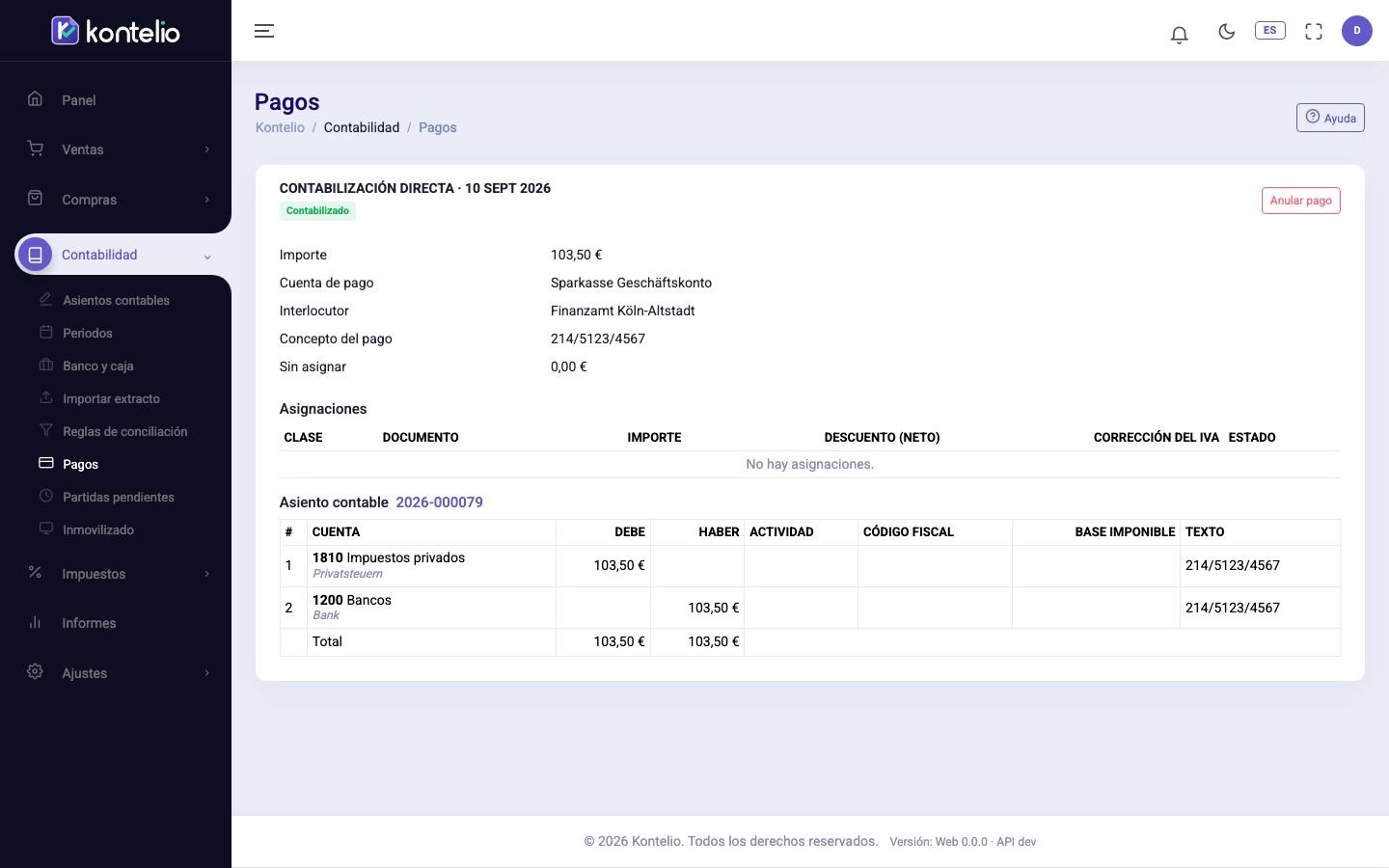Switch language with ES badge
Screen dimensions: 1389x868
1269,30
